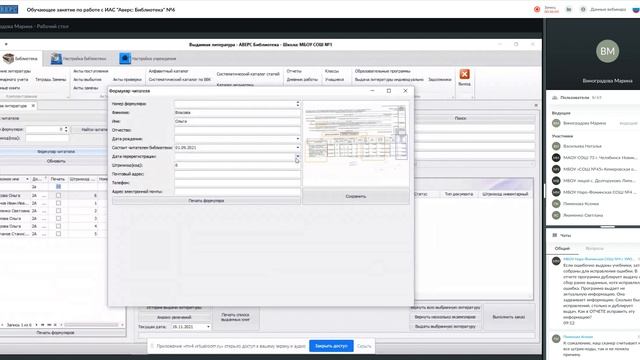This screenshot has width=640, height=360.
Task: Click the book icon on Библиотека tab
Action: tap(8, 59)
